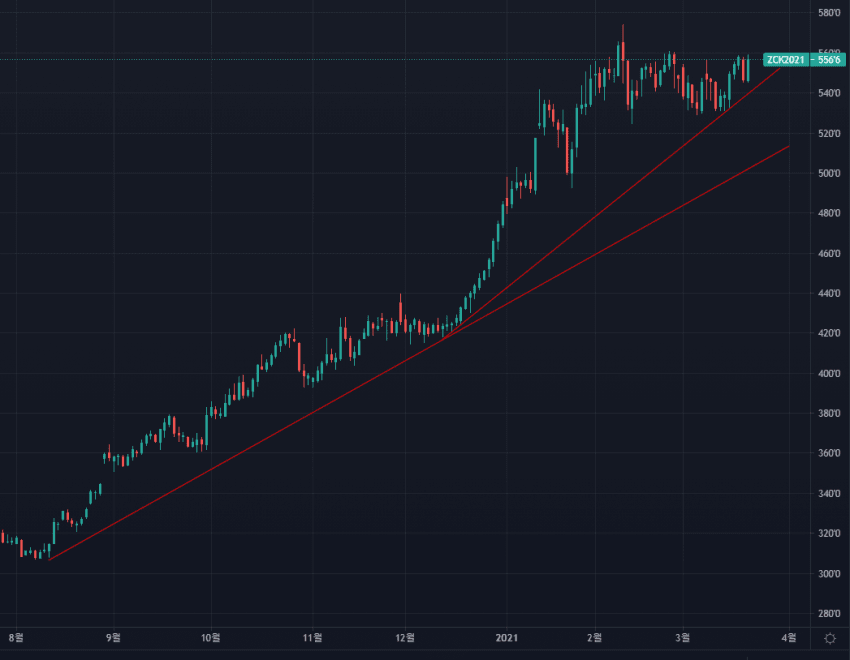850x660 pixels.
Task: Click the 300'0 price axis label
Action: [x=829, y=574]
